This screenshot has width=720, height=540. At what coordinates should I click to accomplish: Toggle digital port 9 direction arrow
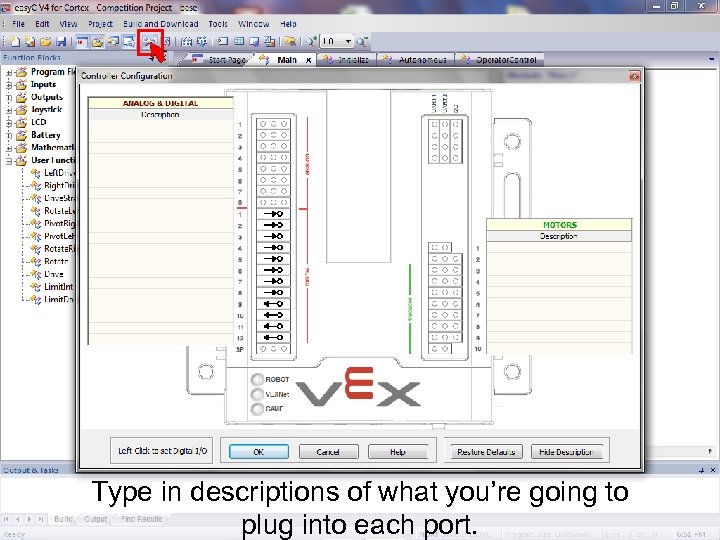pos(273,304)
